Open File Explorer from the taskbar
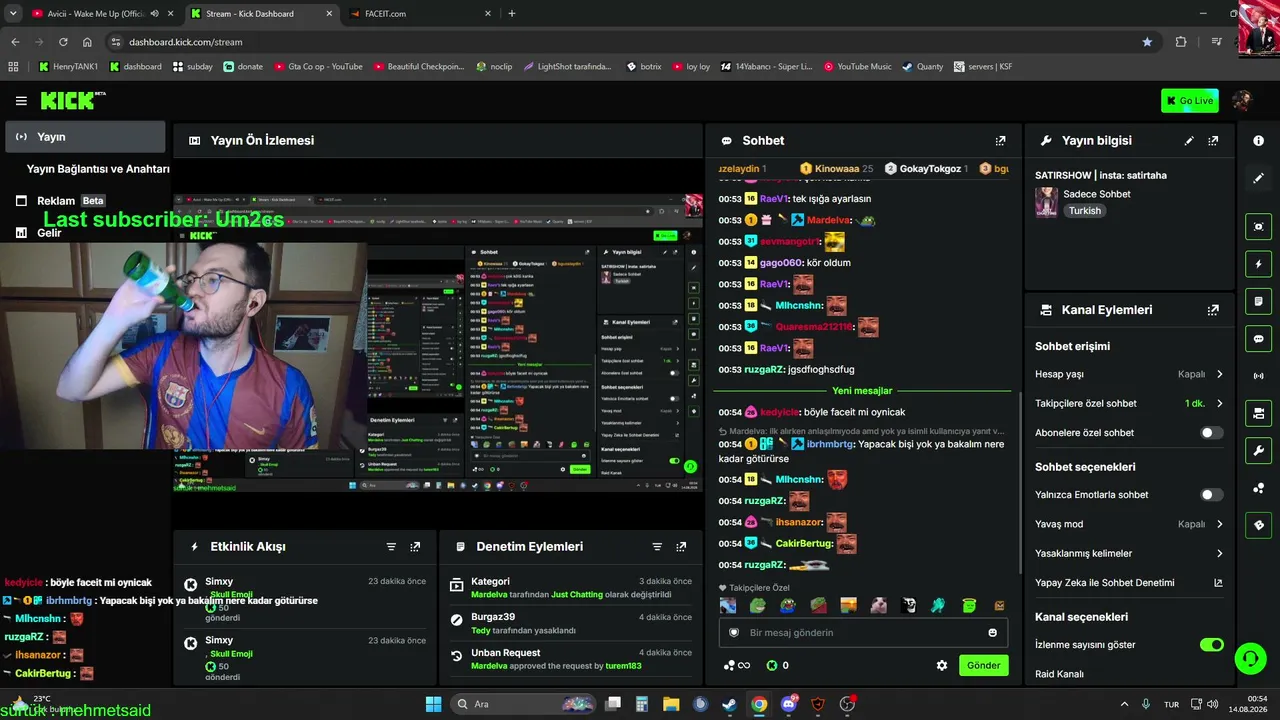The width and height of the screenshot is (1280, 720). click(671, 704)
